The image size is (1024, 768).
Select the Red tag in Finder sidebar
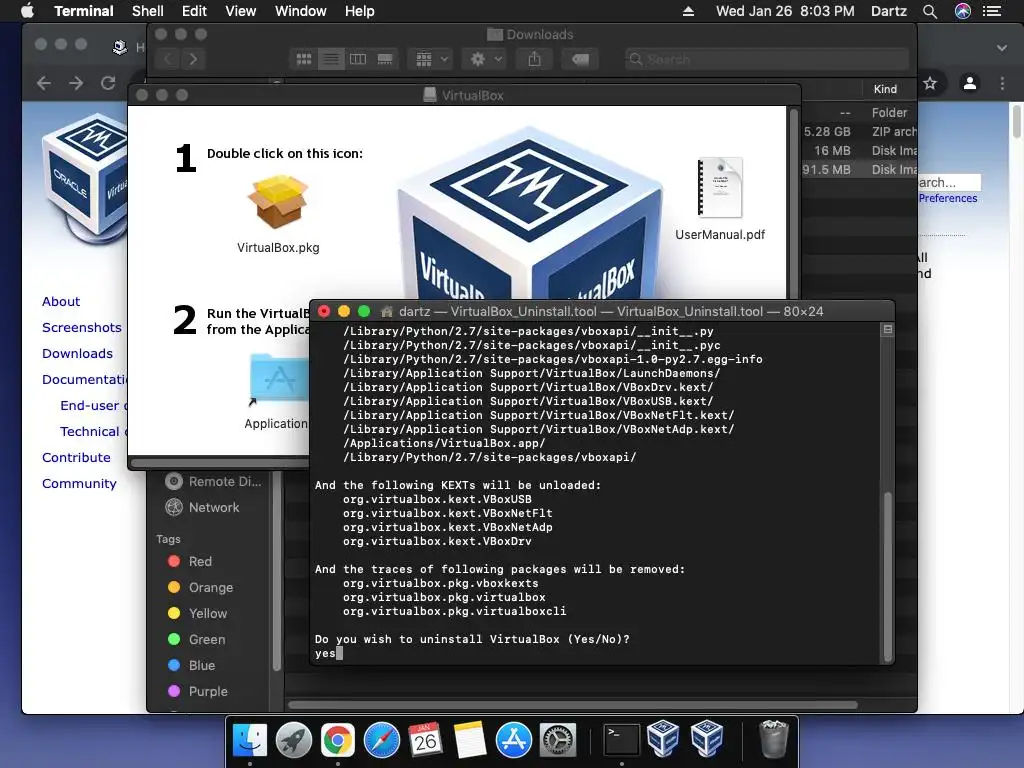coord(189,562)
